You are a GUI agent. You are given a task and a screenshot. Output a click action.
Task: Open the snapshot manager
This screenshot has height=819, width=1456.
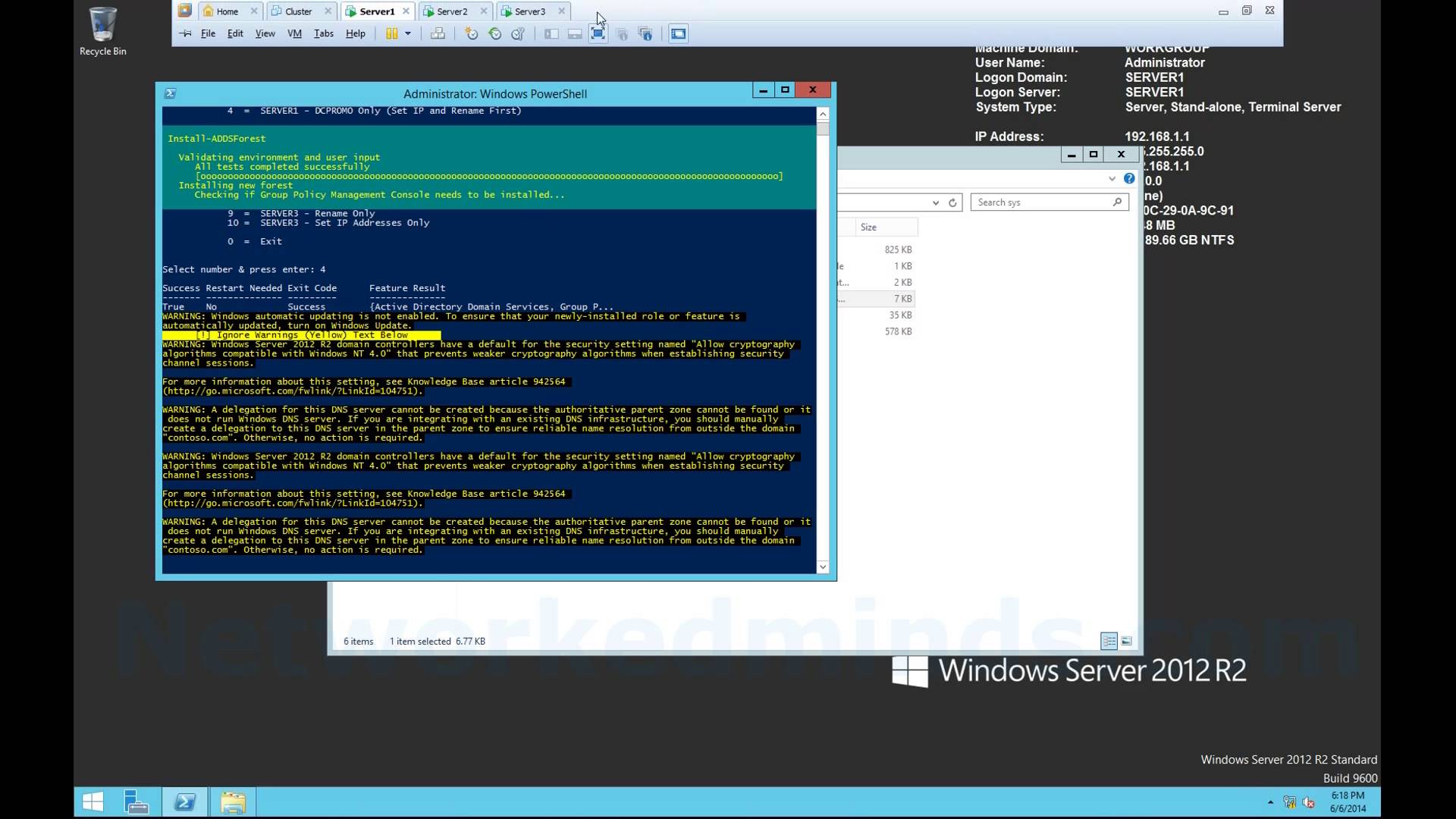(x=519, y=33)
